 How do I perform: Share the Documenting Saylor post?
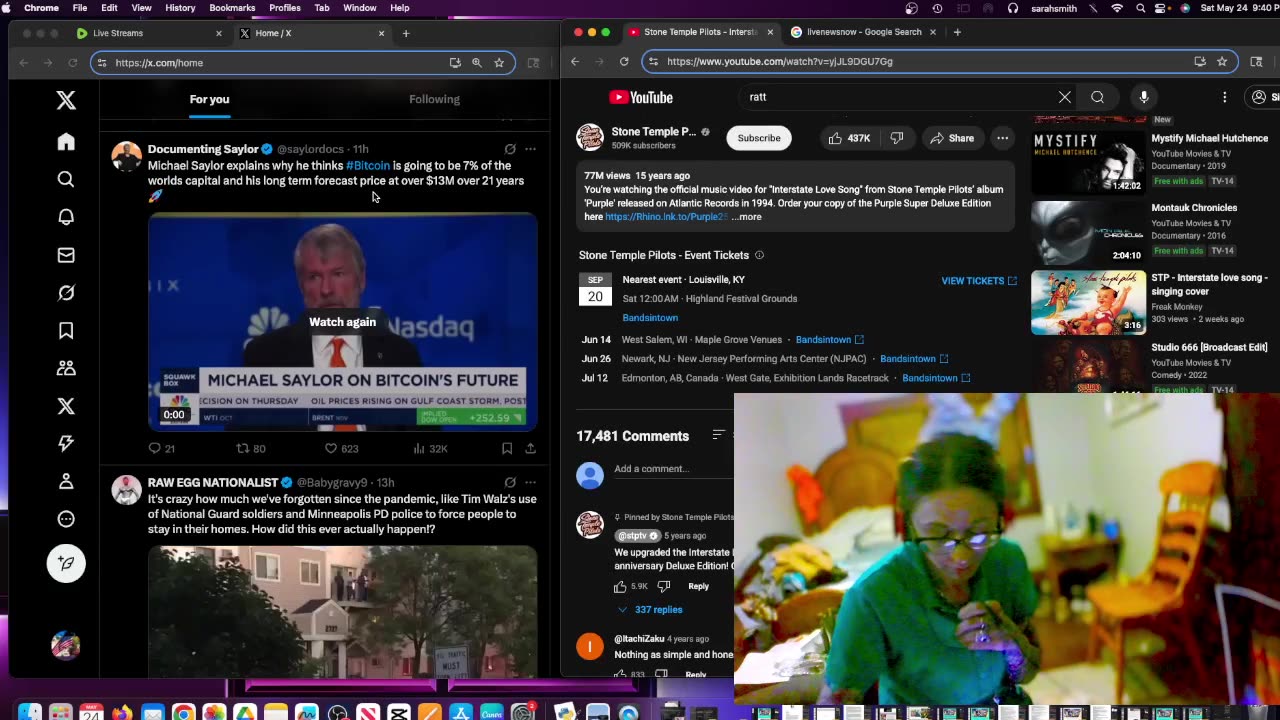[530, 449]
